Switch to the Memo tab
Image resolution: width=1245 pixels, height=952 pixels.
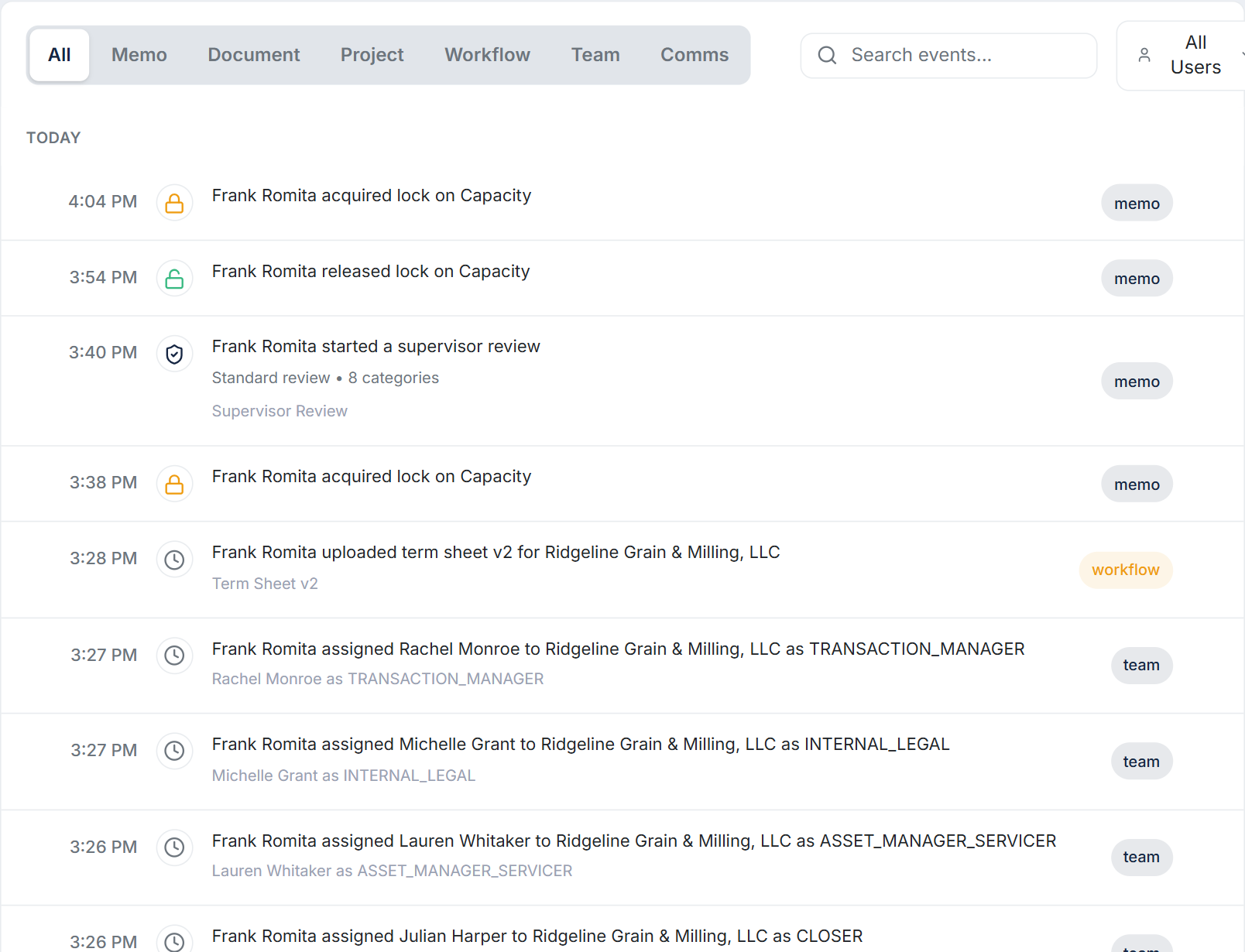click(x=139, y=54)
